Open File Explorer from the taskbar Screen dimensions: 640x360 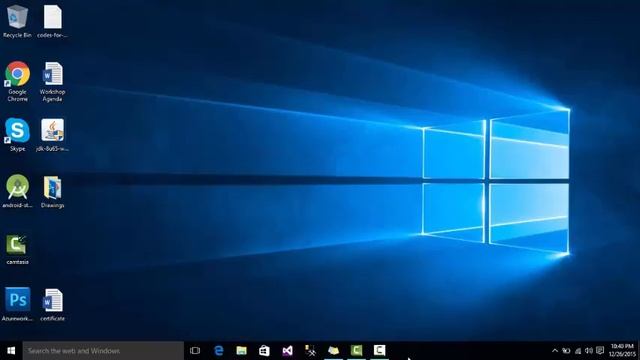click(x=242, y=351)
